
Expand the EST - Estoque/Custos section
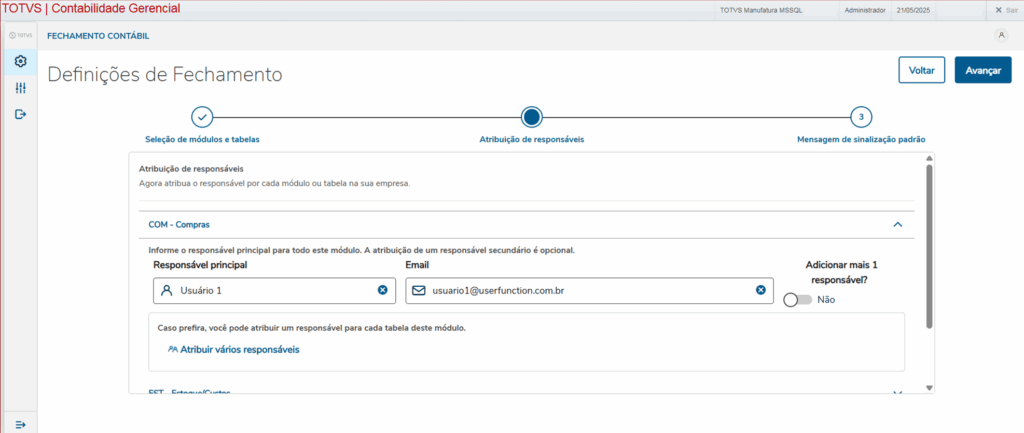tap(897, 393)
